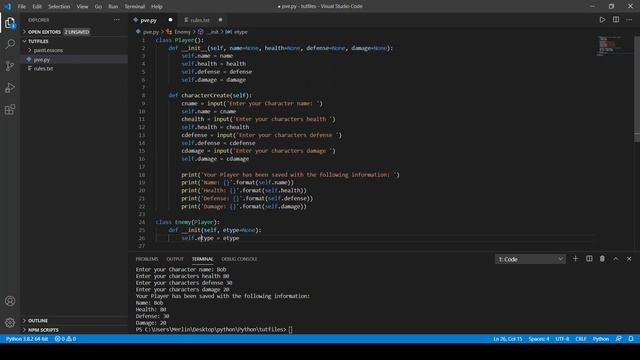Open the View menu

click(82, 7)
